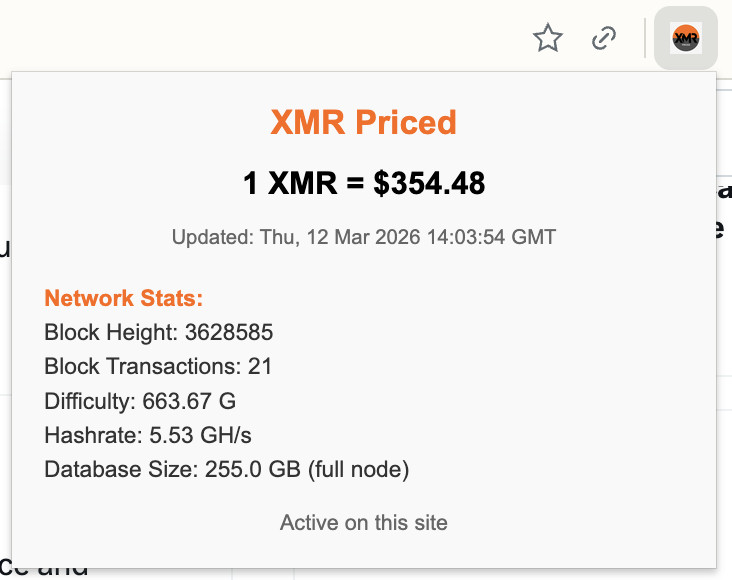Click the Difficulty label

click(x=88, y=401)
